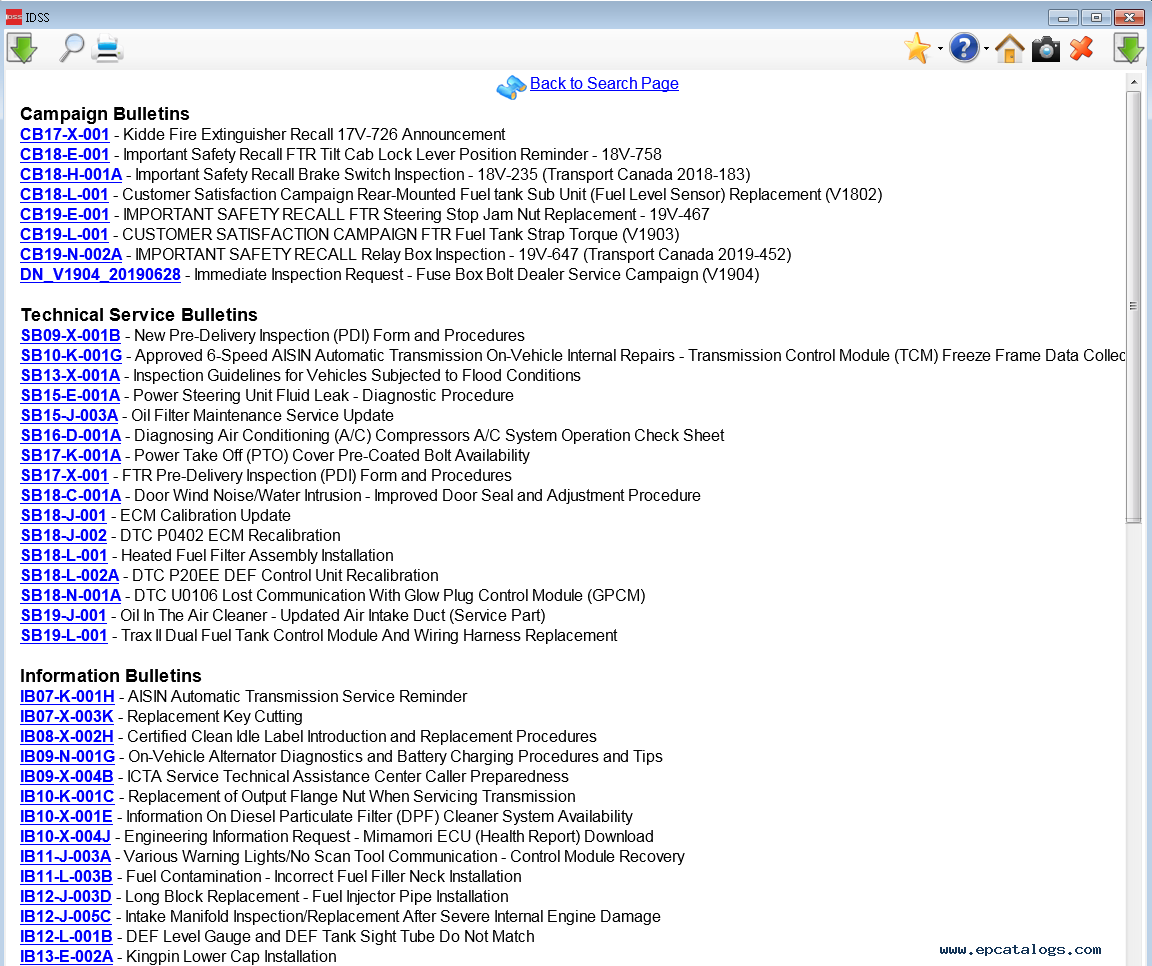Image resolution: width=1152 pixels, height=966 pixels.
Task: Open CB19-E-001 steering stop jam nut recall
Action: pos(65,215)
